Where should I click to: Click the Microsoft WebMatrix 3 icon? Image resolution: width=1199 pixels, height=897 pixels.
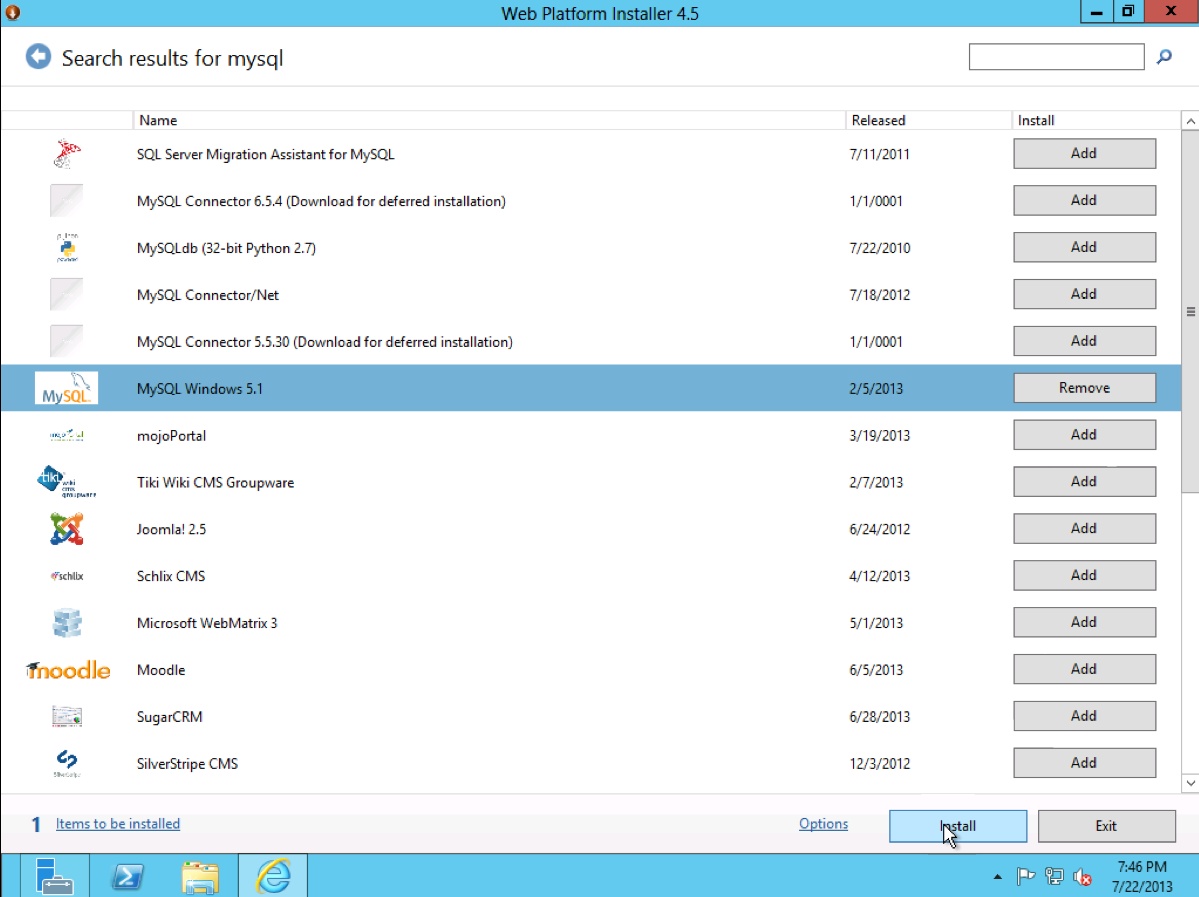pos(67,622)
